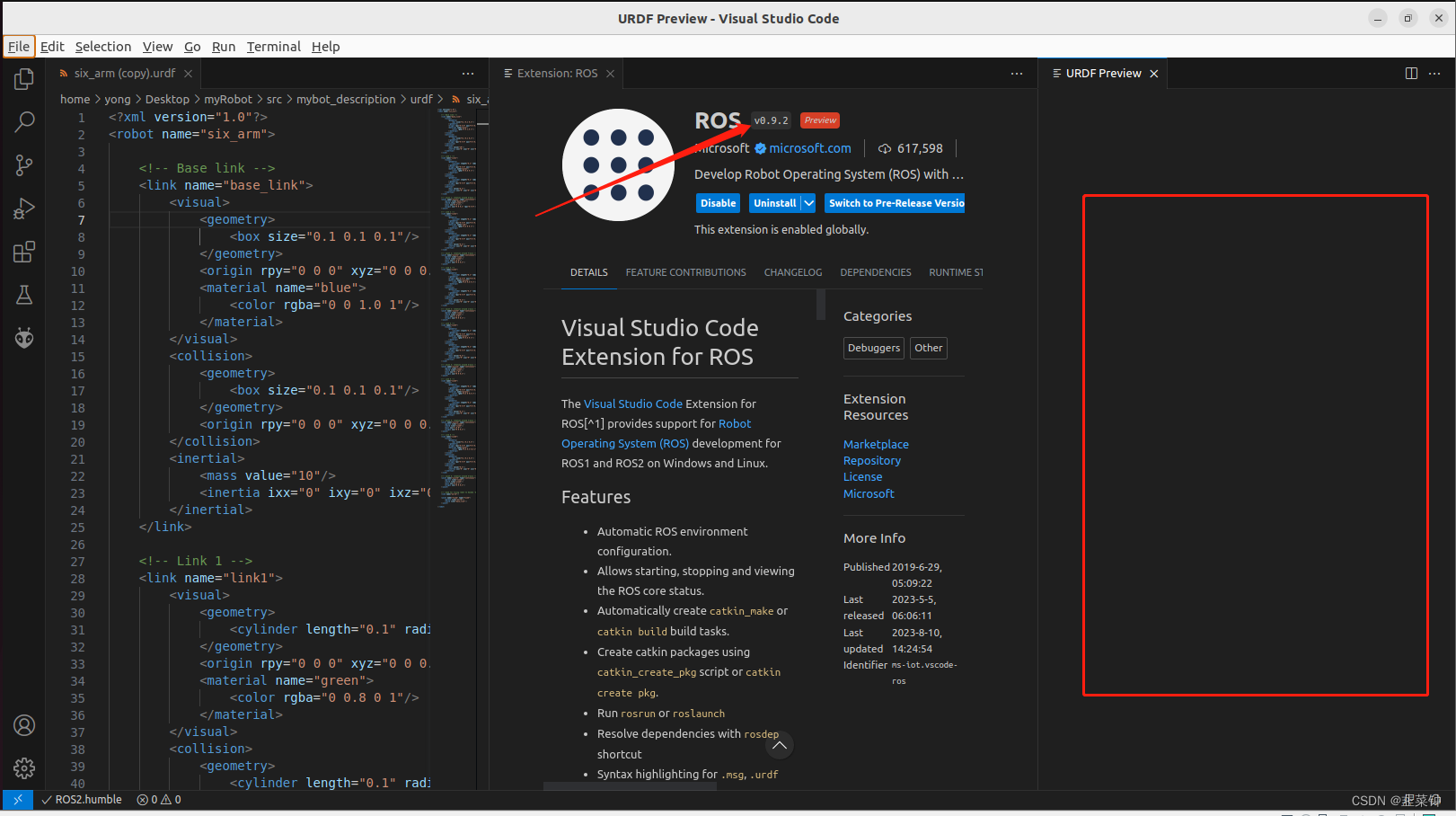The height and width of the screenshot is (816, 1456).
Task: Click the extension details vertical scrollbar
Action: [x=820, y=306]
